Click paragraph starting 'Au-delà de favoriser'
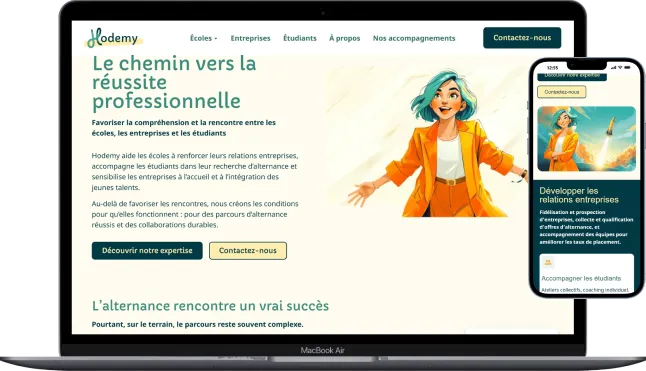Screen dimensions: 646x371 coord(195,214)
